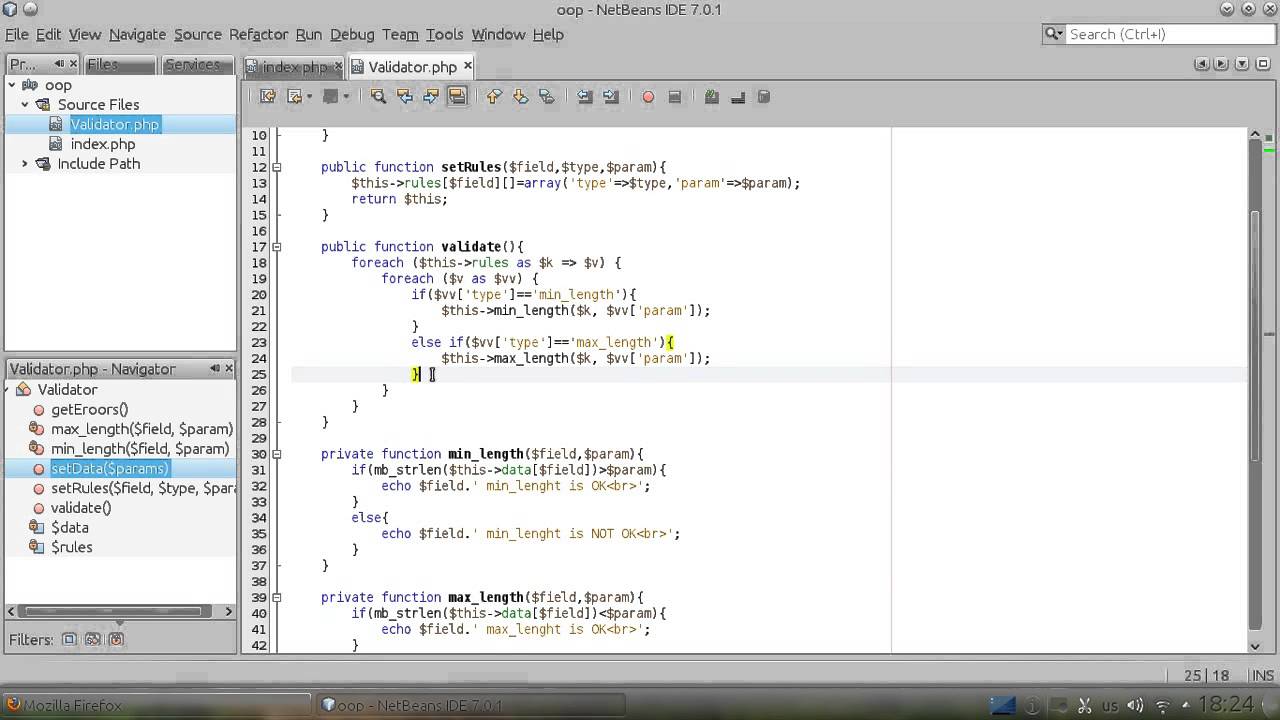This screenshot has width=1280, height=720.
Task: Close the Validator.php editor tab
Action: pos(467,66)
